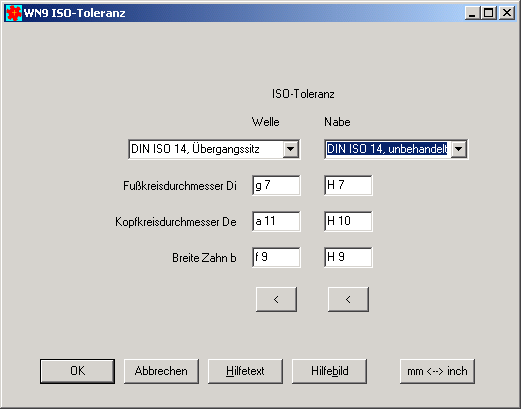
Task: Confirm the dialog with OK
Action: point(77,371)
